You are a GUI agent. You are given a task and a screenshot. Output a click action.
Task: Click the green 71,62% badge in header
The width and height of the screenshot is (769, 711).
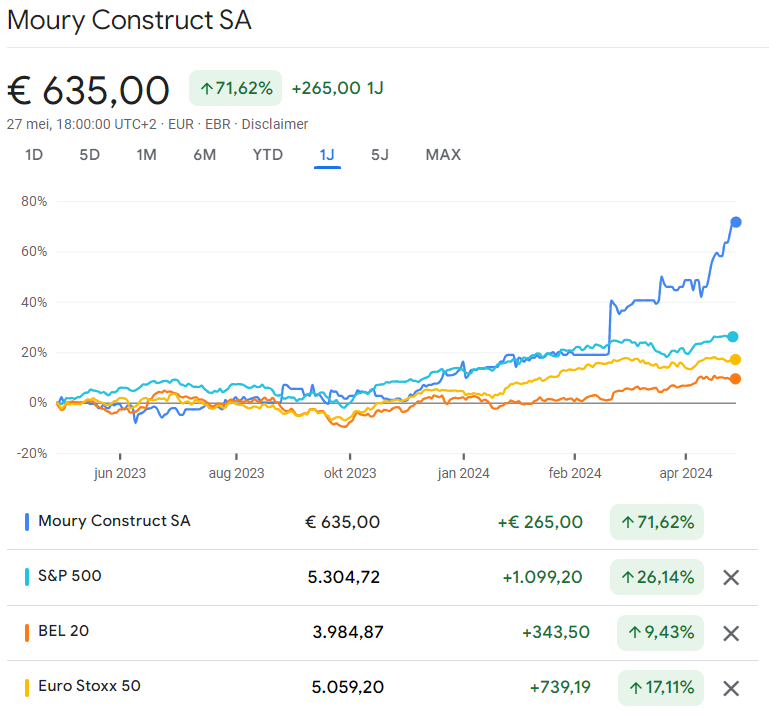point(236,88)
